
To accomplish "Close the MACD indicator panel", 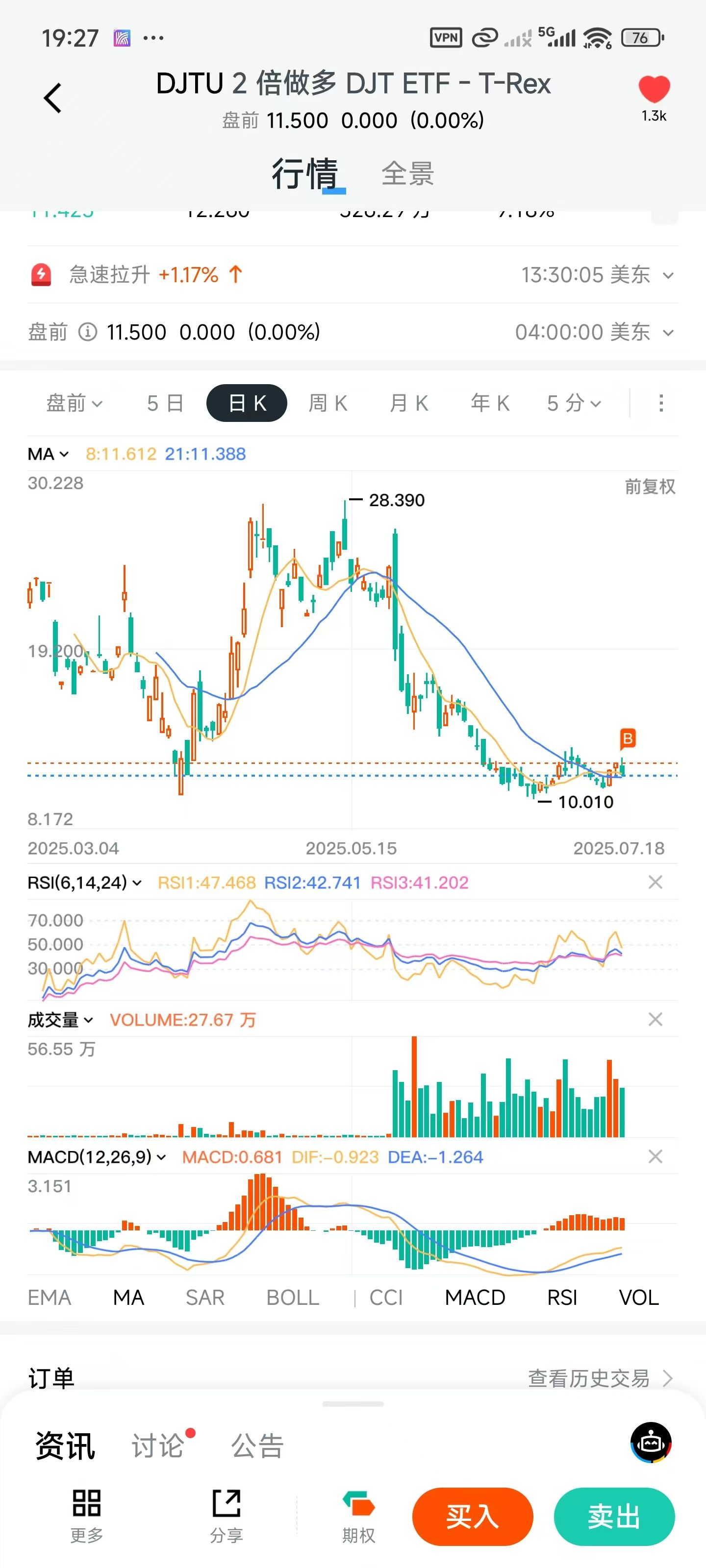I will coord(655,1156).
